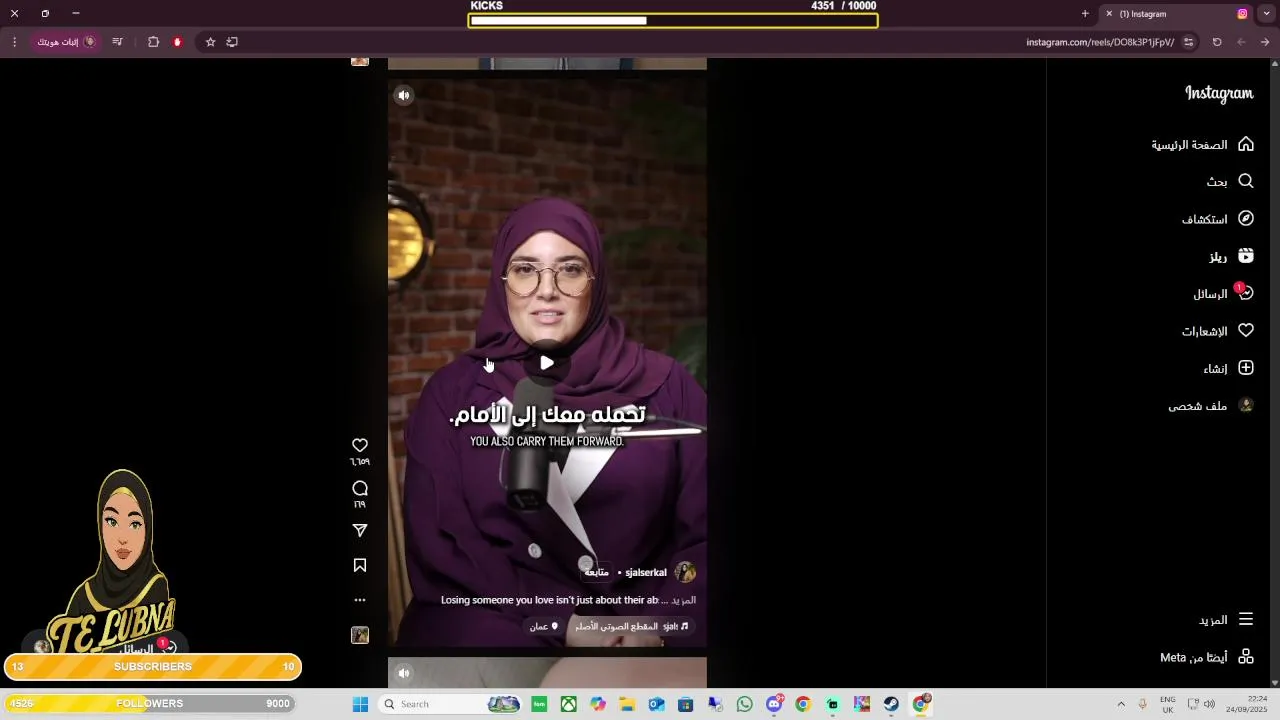Open Discord from taskbar
The image size is (1280, 720).
(774, 704)
